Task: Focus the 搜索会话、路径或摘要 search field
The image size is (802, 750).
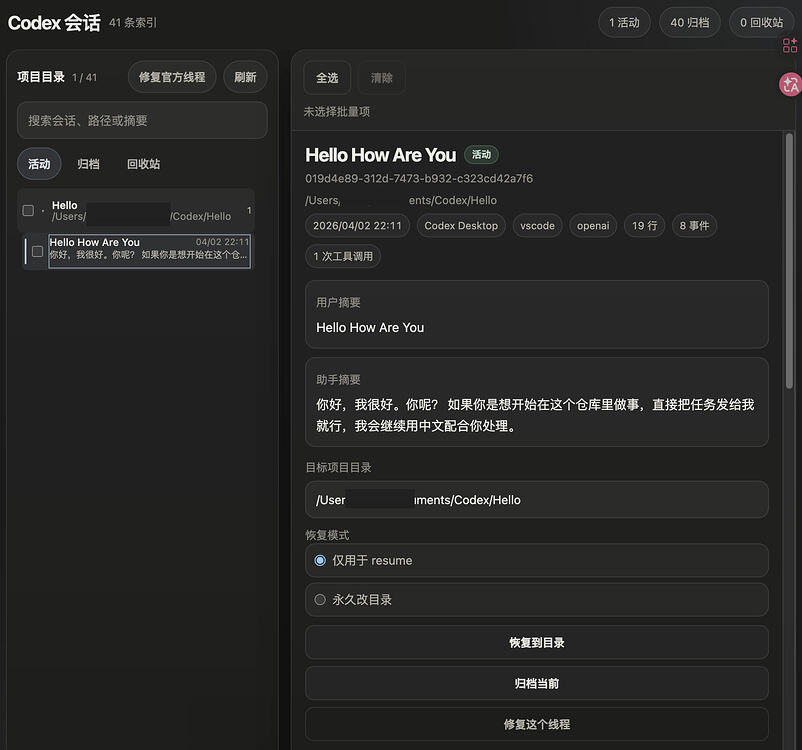Action: pyautogui.click(x=142, y=120)
